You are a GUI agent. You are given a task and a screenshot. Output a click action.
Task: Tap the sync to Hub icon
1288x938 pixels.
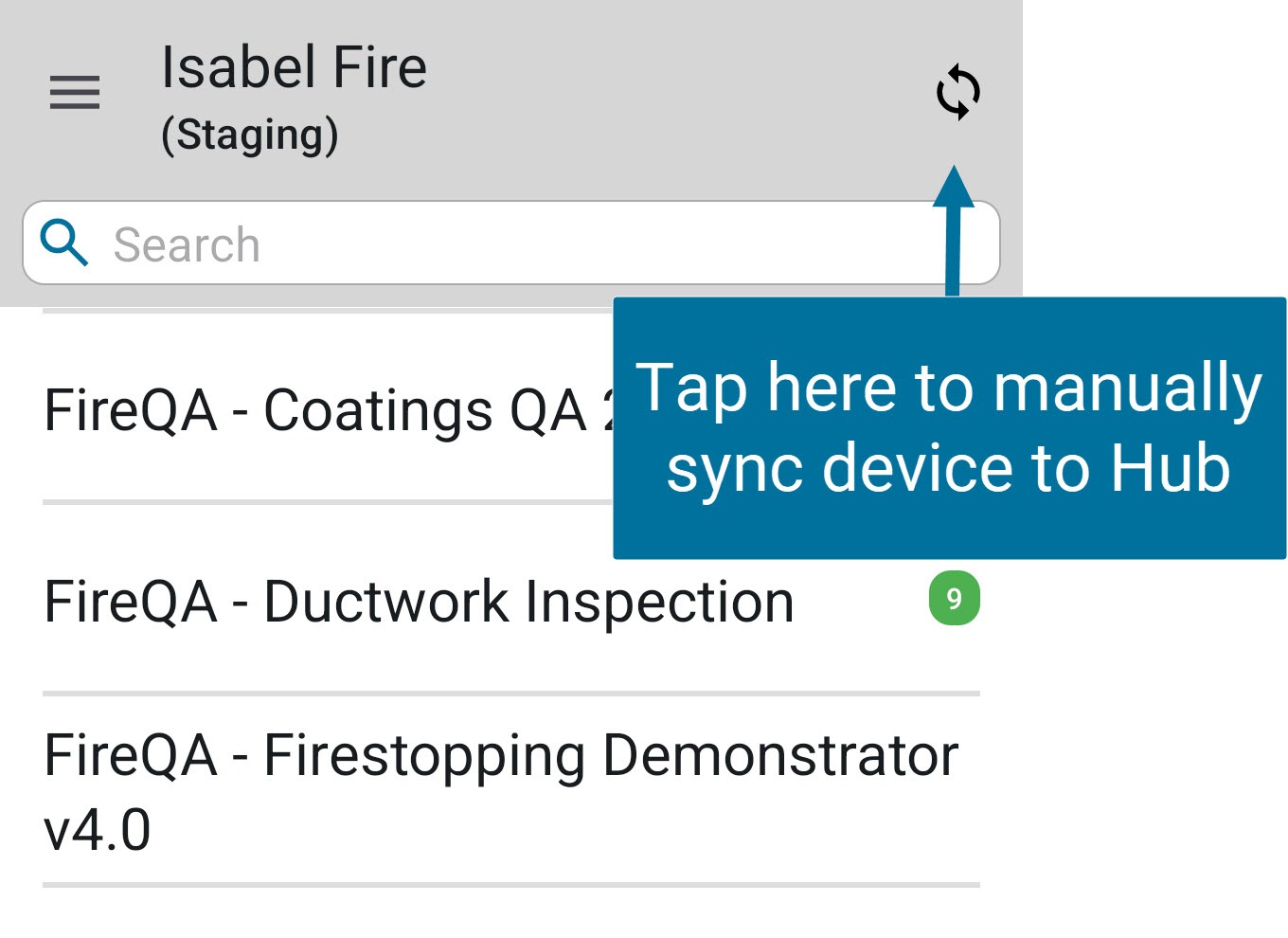(957, 92)
